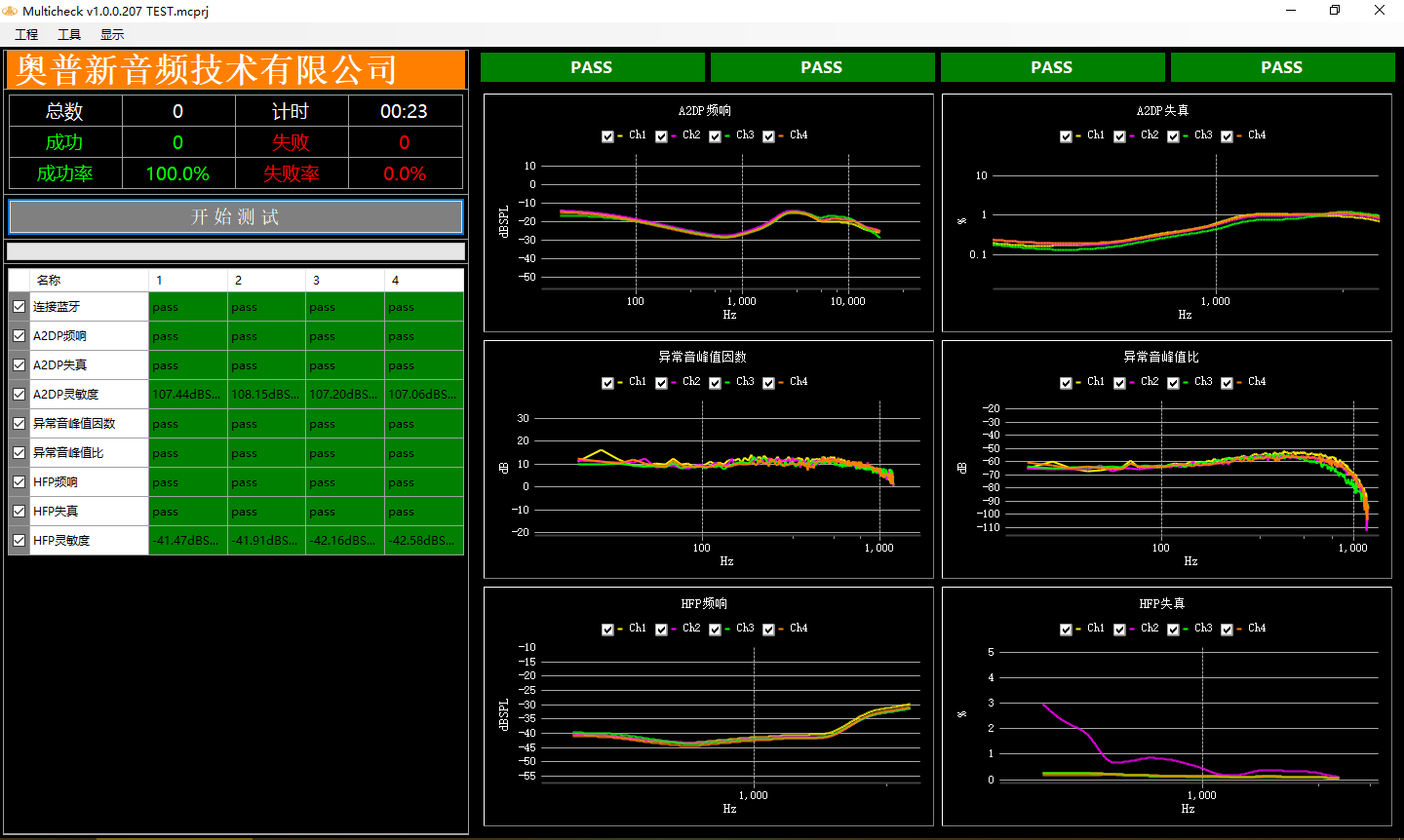Toggle Ch4 in 异常音峰值因数 chart

tap(768, 383)
